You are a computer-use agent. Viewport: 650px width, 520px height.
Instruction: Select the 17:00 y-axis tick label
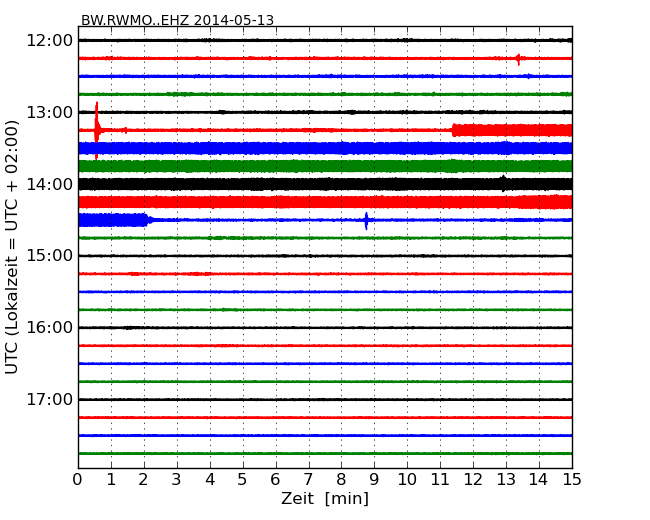point(50,399)
